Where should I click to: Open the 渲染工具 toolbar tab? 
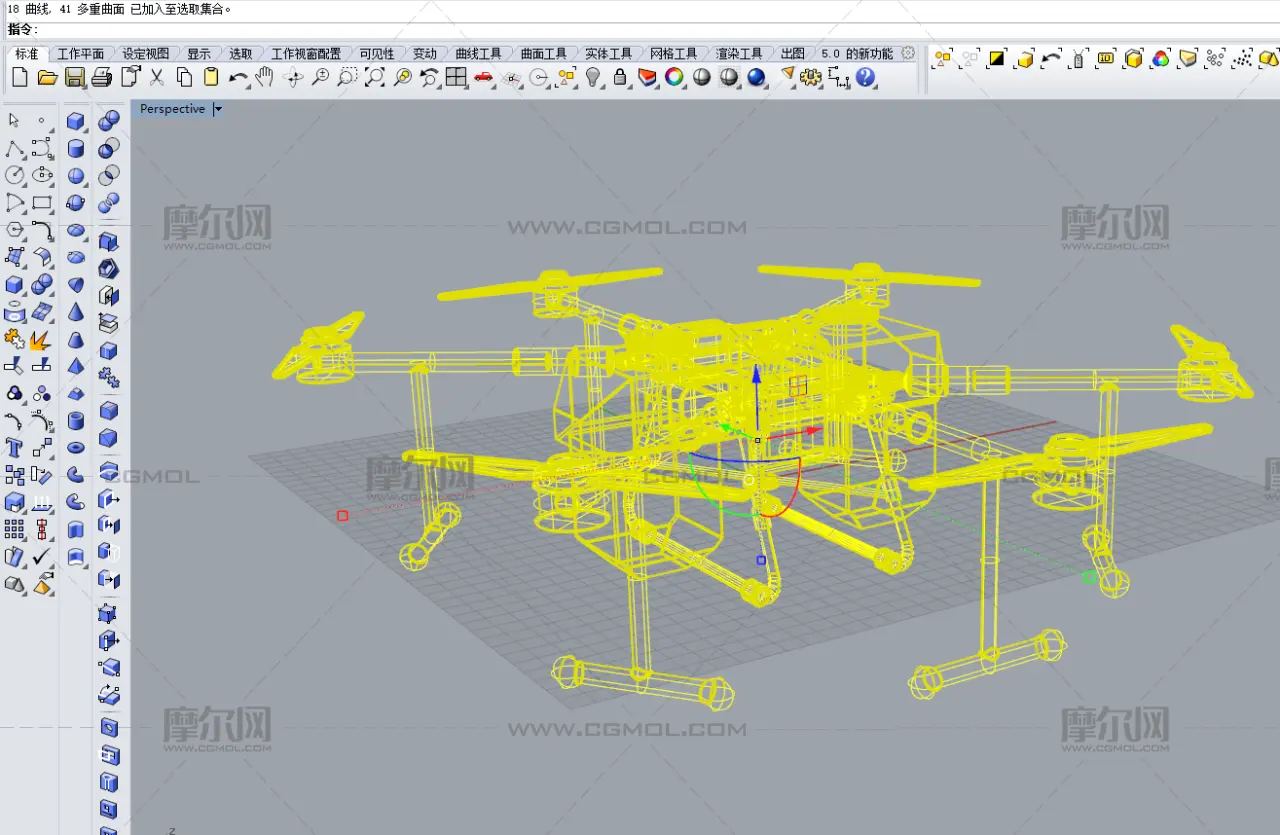point(738,54)
